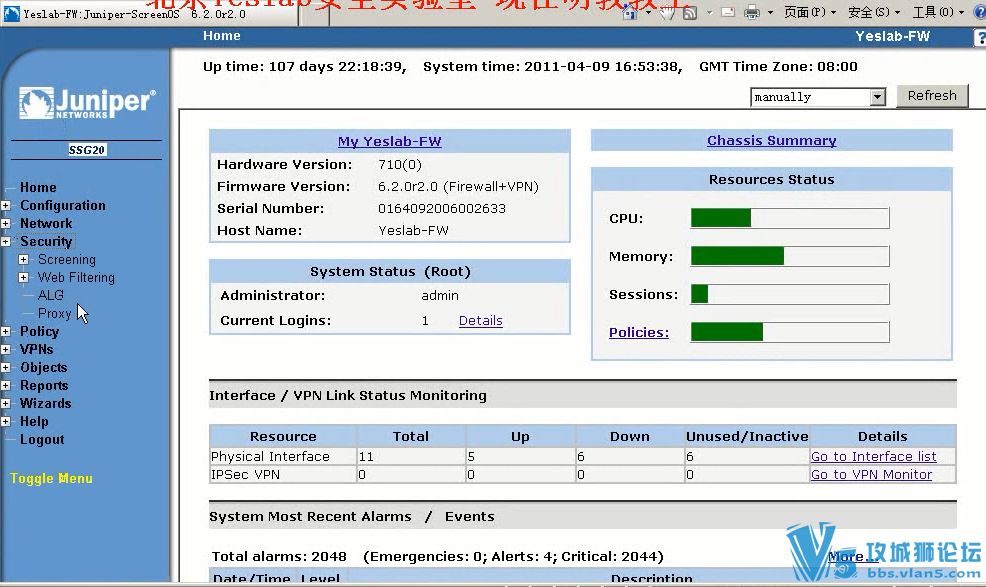Click the Refresh button

932,95
